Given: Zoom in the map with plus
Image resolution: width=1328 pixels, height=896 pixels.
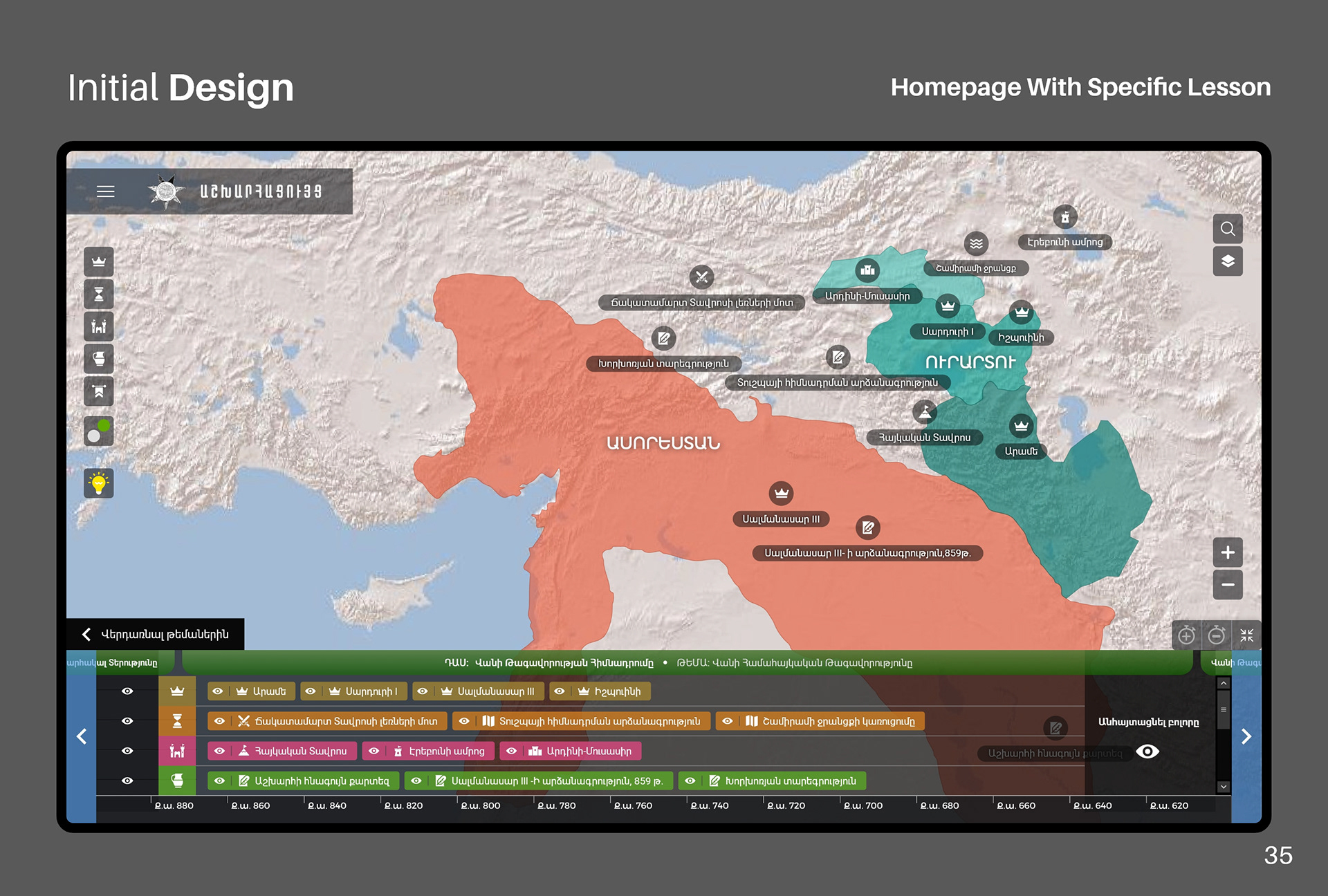Looking at the screenshot, I should pos(1227,552).
